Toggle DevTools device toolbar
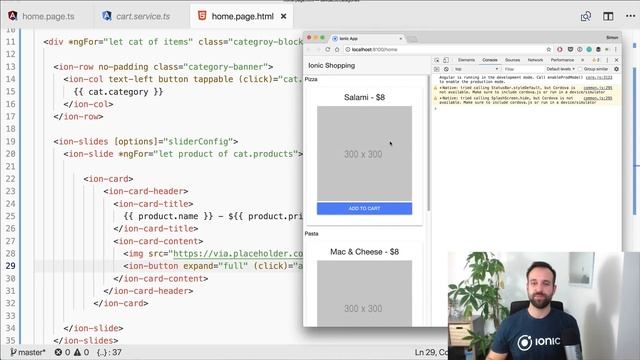640x360 pixels. tap(446, 60)
